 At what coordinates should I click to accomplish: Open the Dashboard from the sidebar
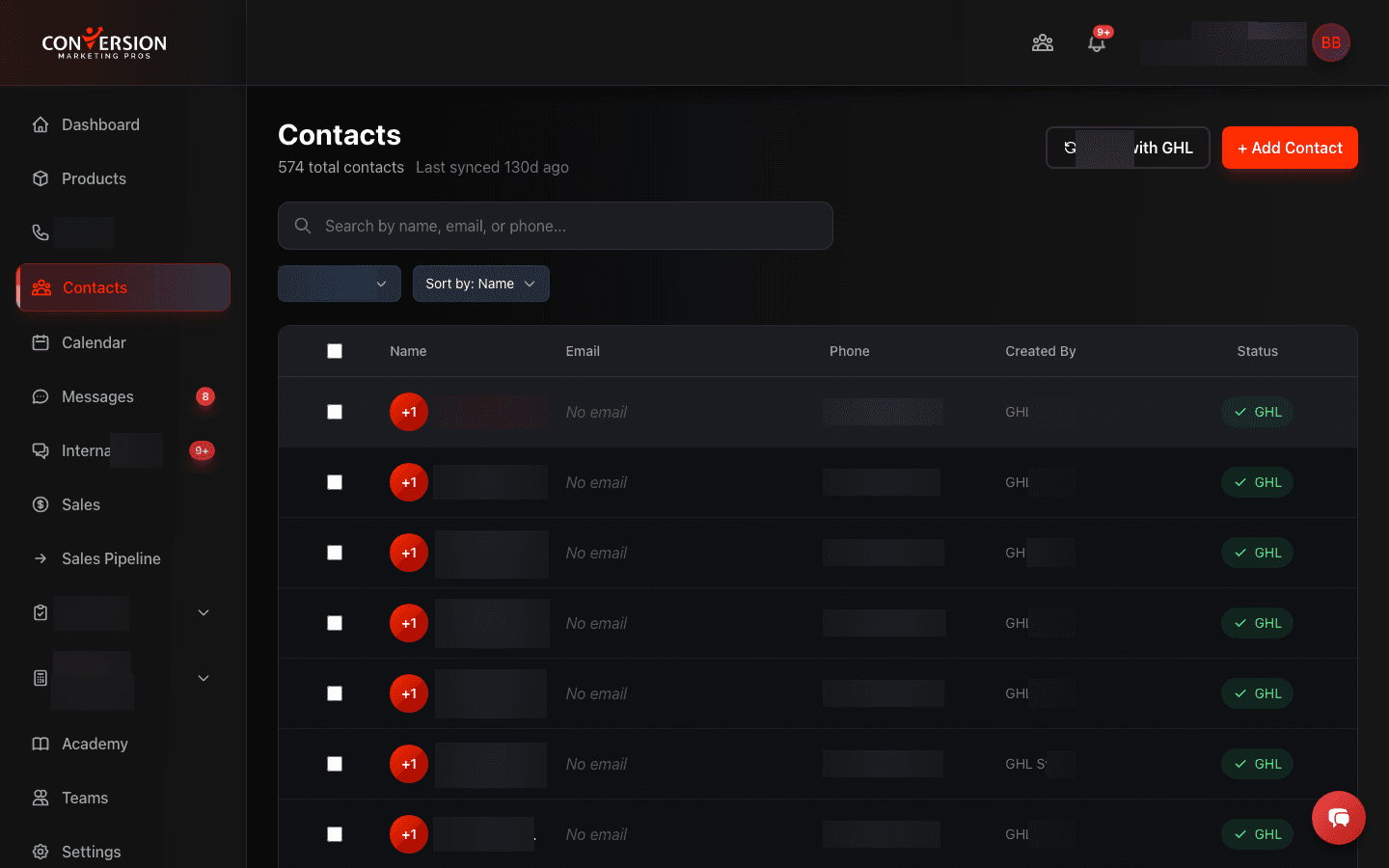click(100, 124)
